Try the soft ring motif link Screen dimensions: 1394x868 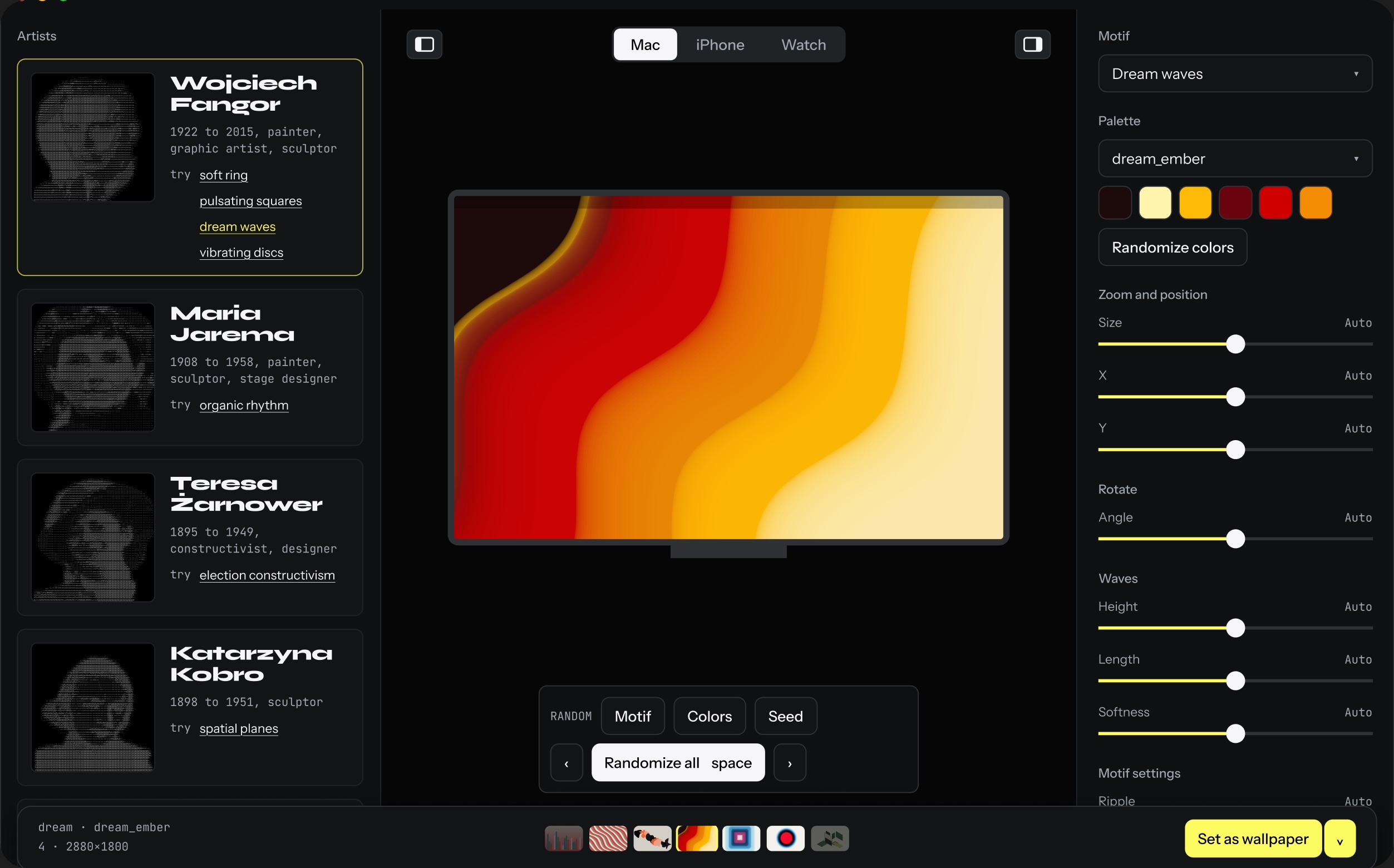coord(223,175)
